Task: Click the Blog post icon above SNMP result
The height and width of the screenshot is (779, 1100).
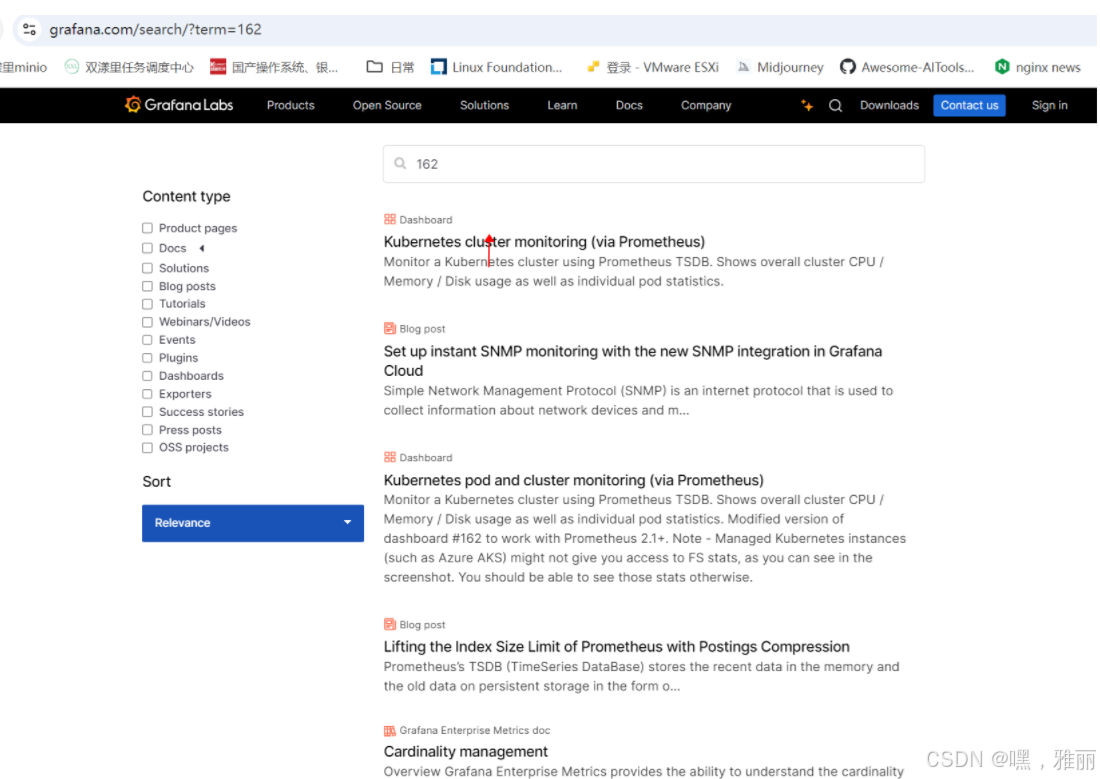Action: [x=390, y=328]
